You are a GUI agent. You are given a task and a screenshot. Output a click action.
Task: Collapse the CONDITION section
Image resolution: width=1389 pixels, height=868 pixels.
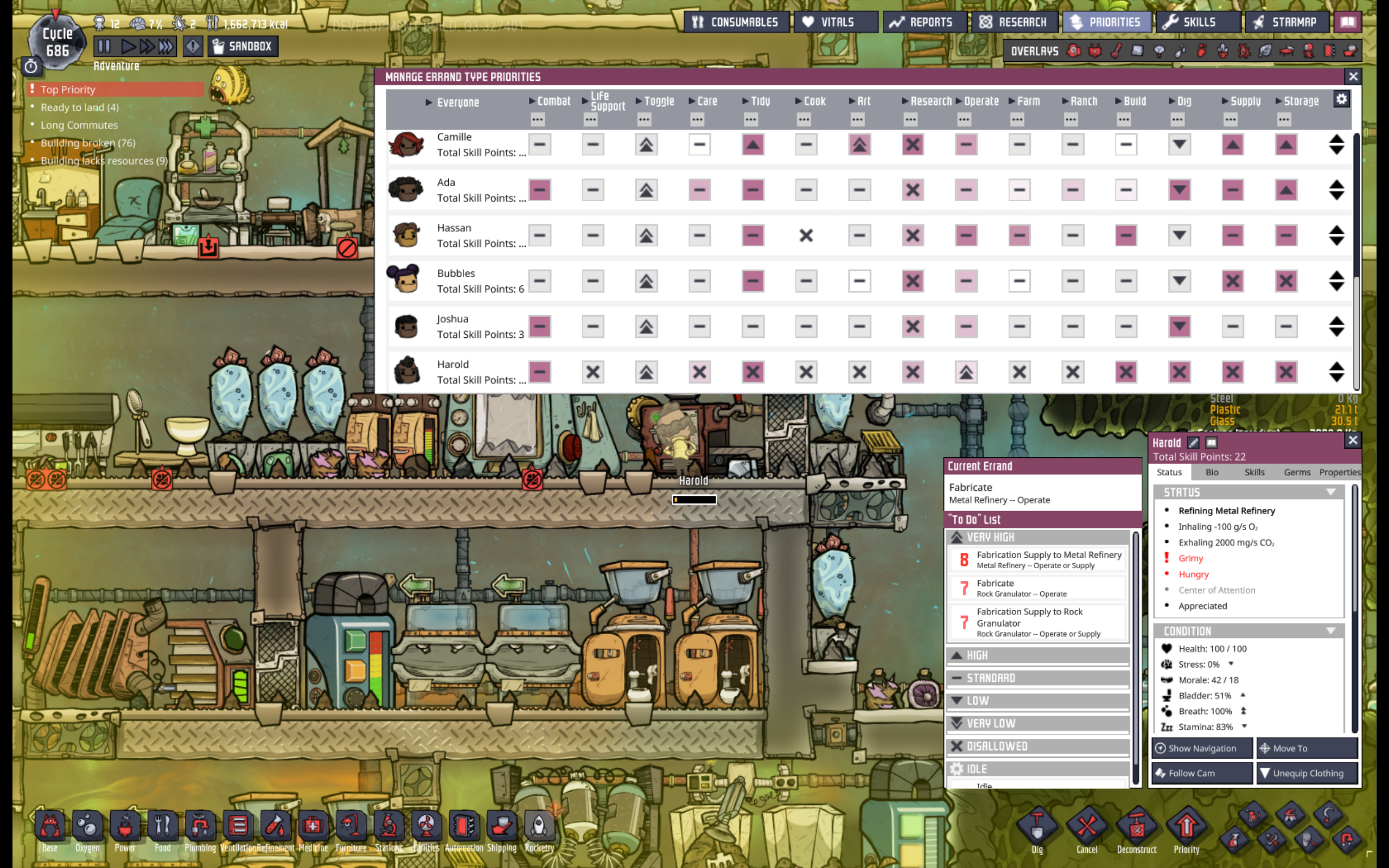(x=1330, y=631)
